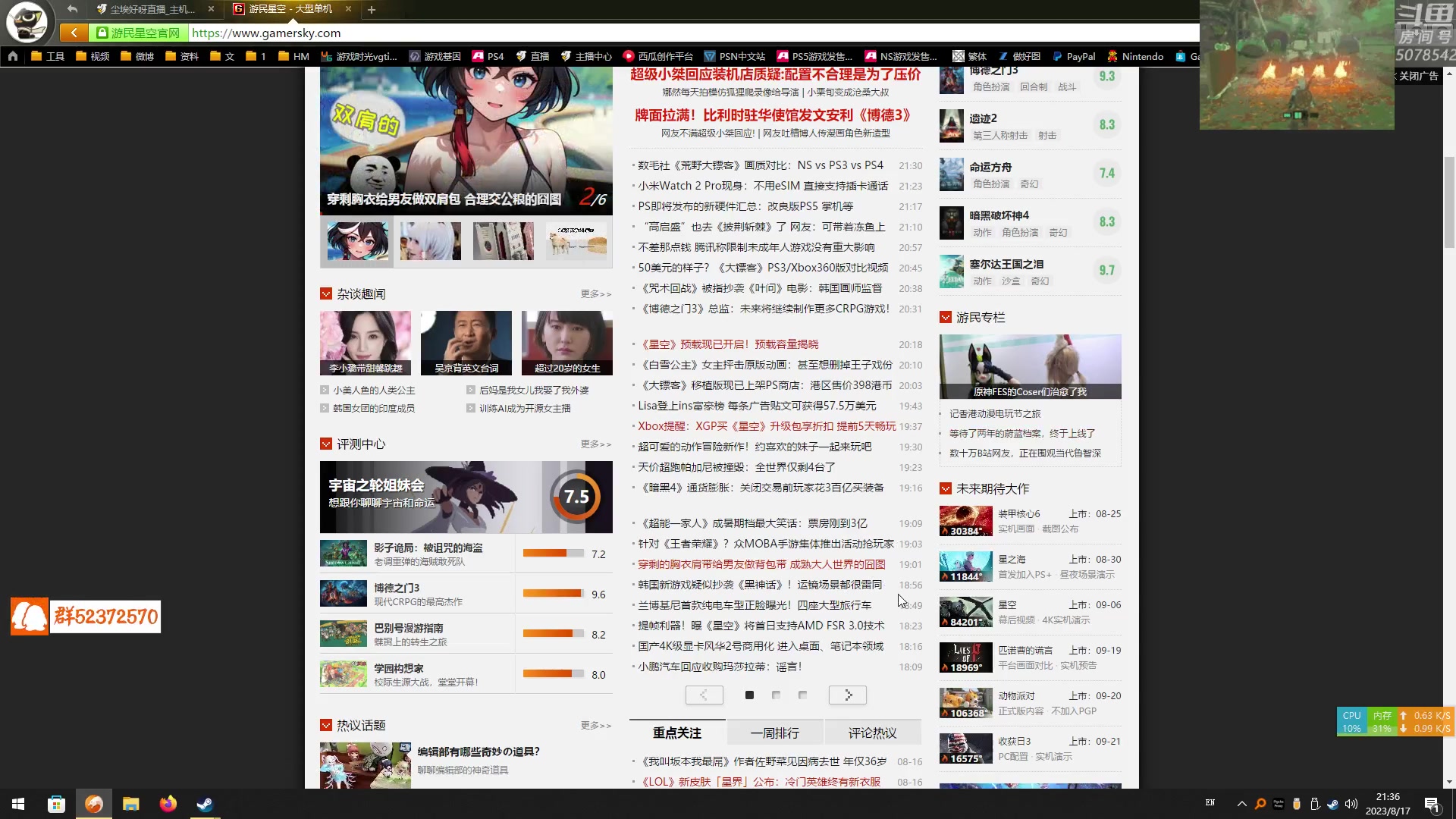1456x819 pixels.
Task: Select the white-haired cosplay slider thumbnail
Action: (430, 241)
